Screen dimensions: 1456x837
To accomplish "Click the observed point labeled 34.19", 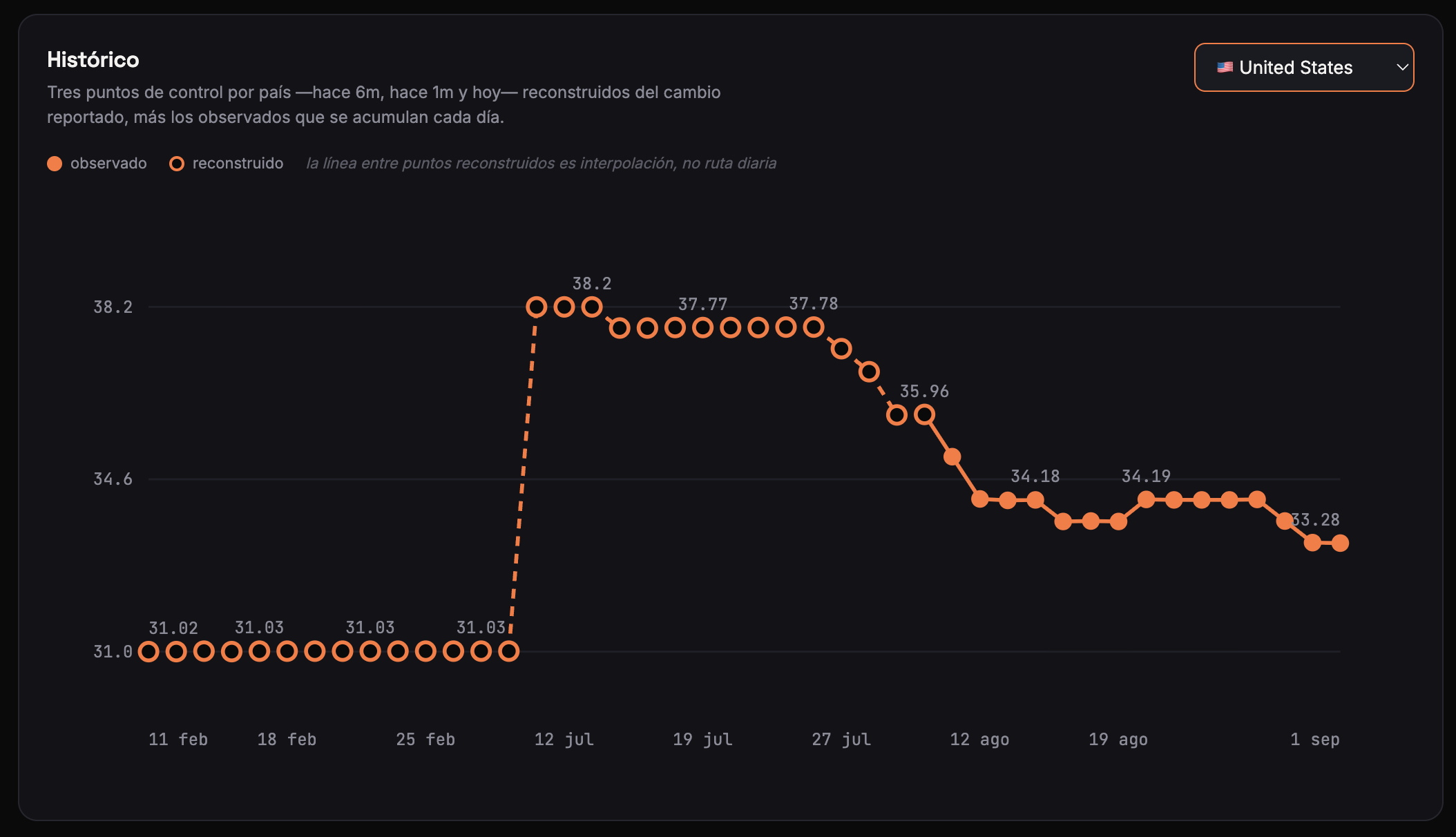I will point(1146,499).
